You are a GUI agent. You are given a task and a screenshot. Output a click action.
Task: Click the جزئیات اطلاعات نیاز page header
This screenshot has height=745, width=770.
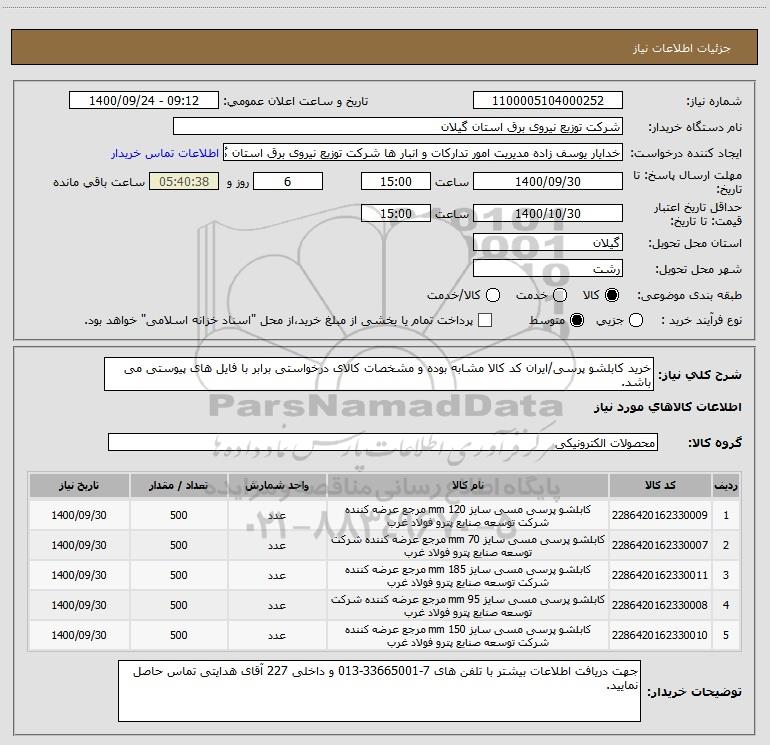(x=682, y=48)
